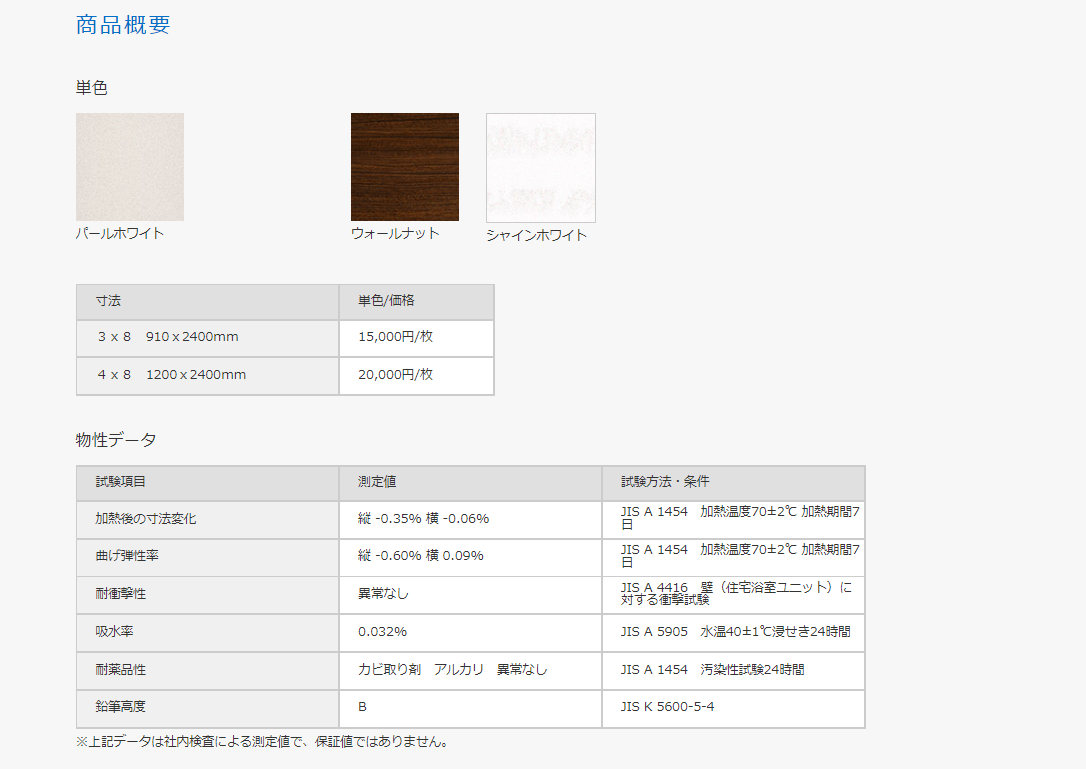Screen dimensions: 1086x769
Task: Click the 物性データ section heading
Action: 116,440
